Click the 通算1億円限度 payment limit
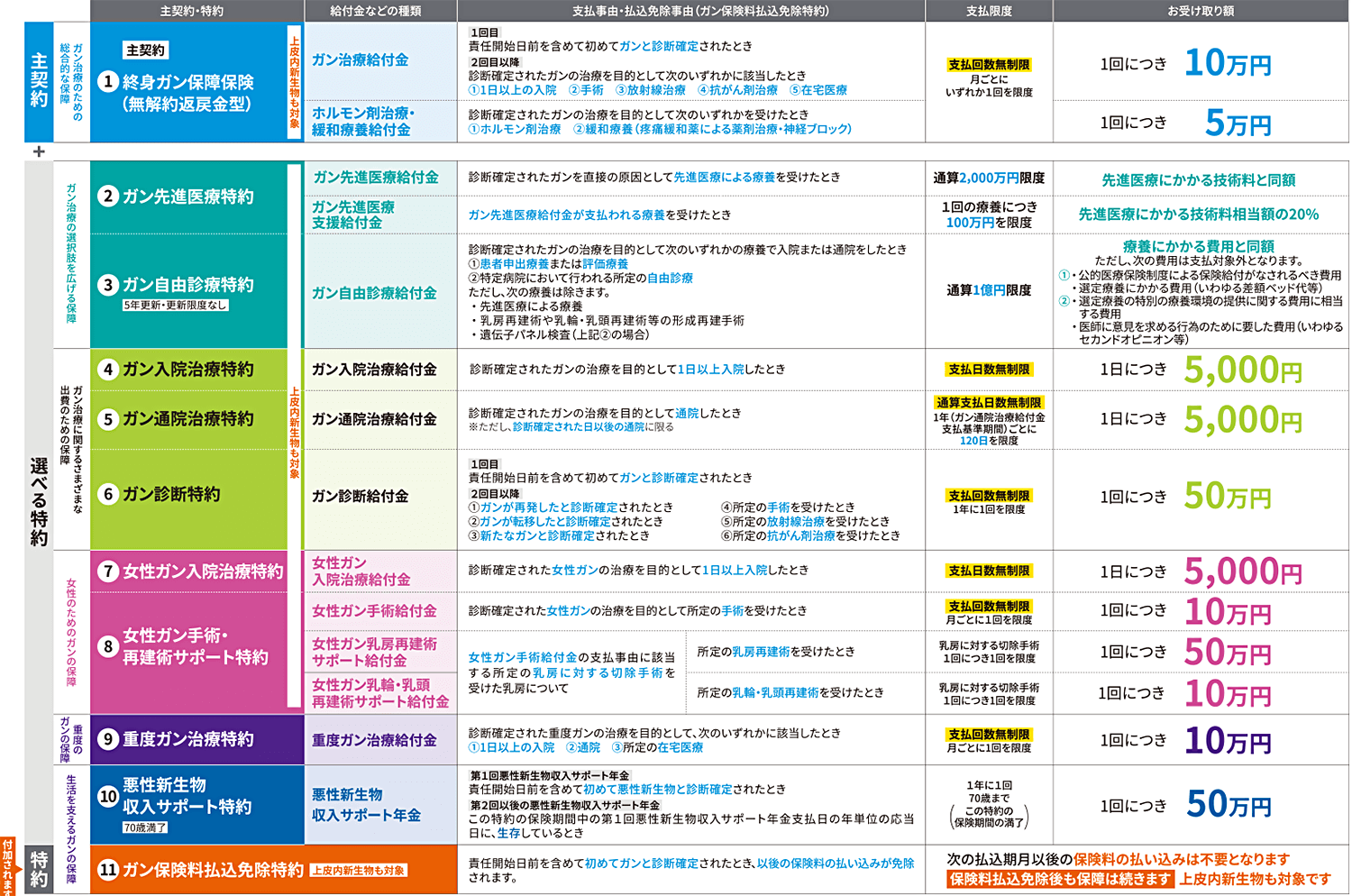Image resolution: width=1352 pixels, height=896 pixels. (989, 290)
